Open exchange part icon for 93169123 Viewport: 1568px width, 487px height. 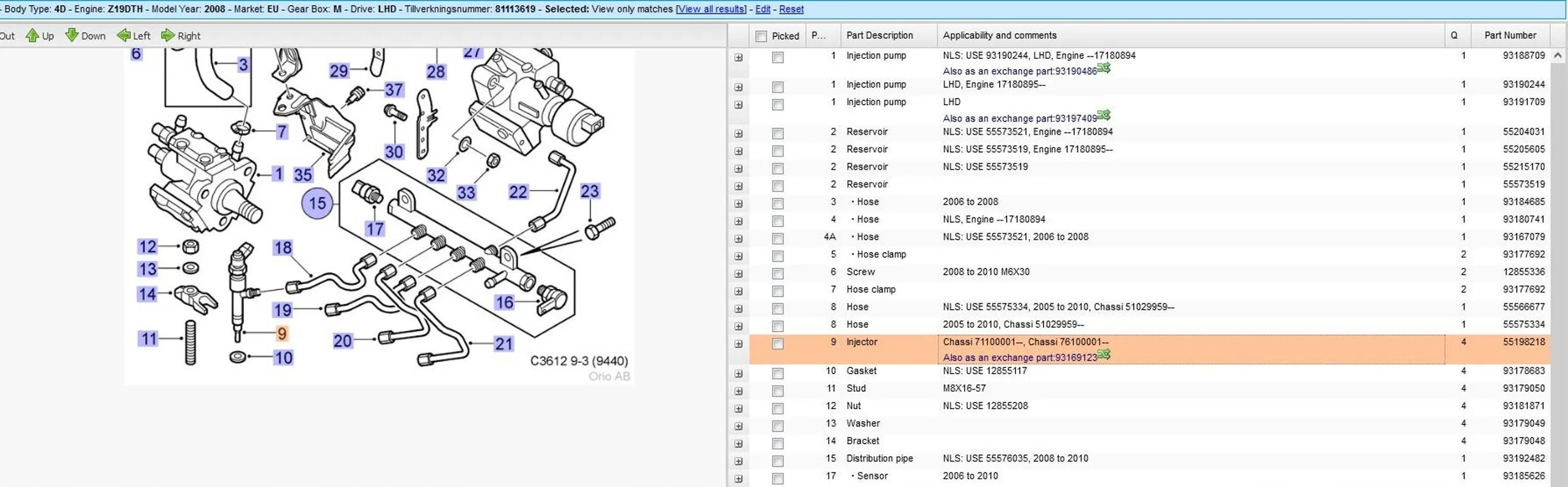[x=1104, y=354]
